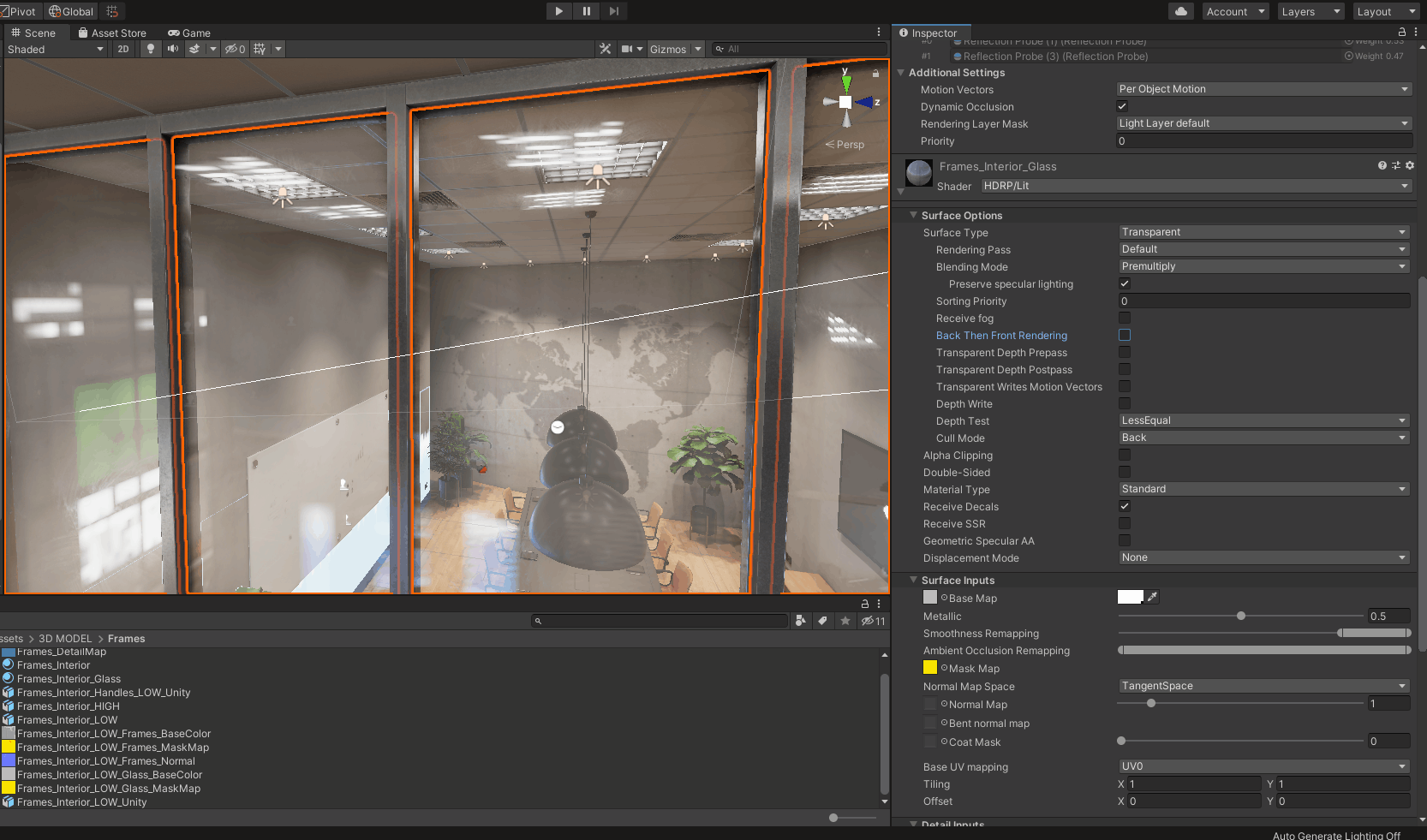The image size is (1427, 840).
Task: Switch to the Asset Store tab
Action: 112,33
